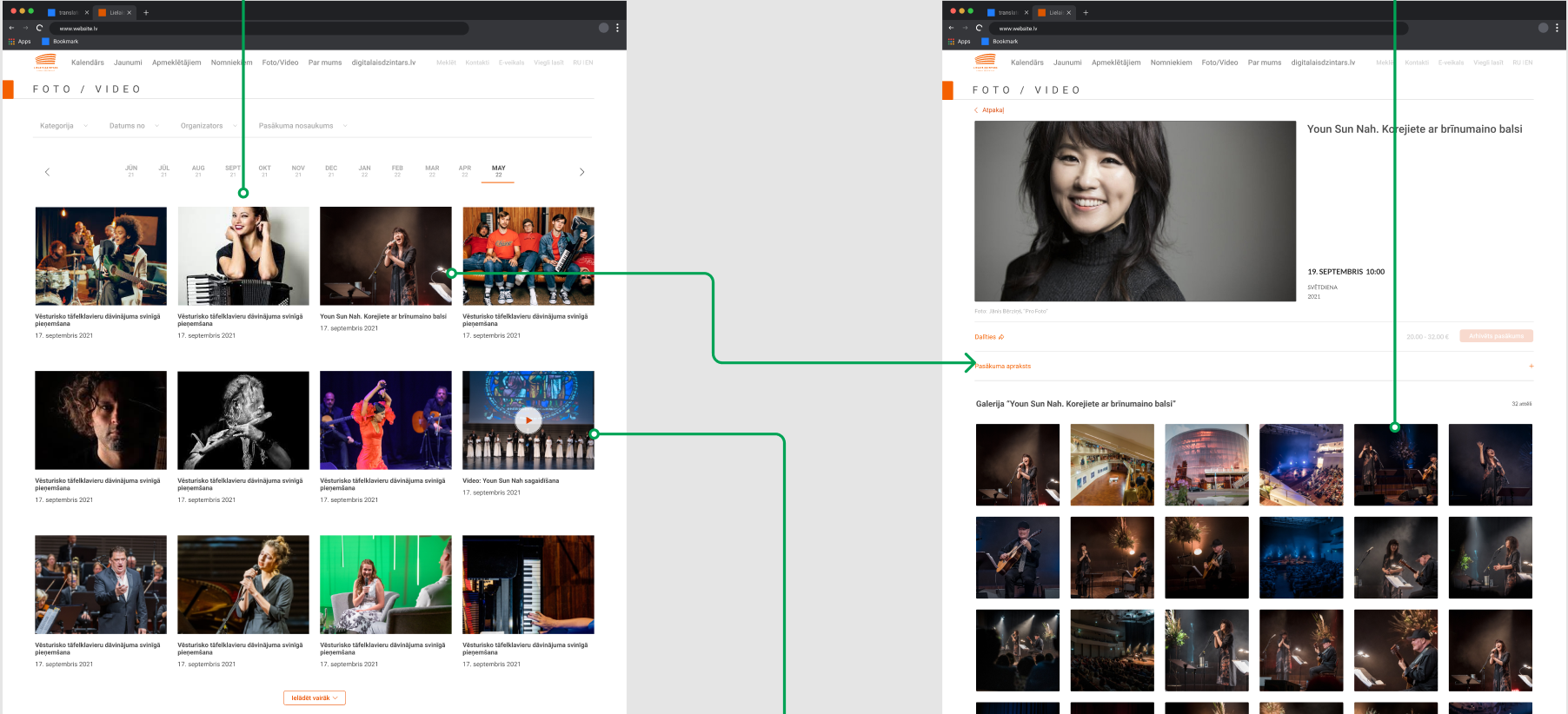Viewport: 1568px width, 714px height.
Task: Click the profile avatar in left browser window
Action: coord(603,28)
